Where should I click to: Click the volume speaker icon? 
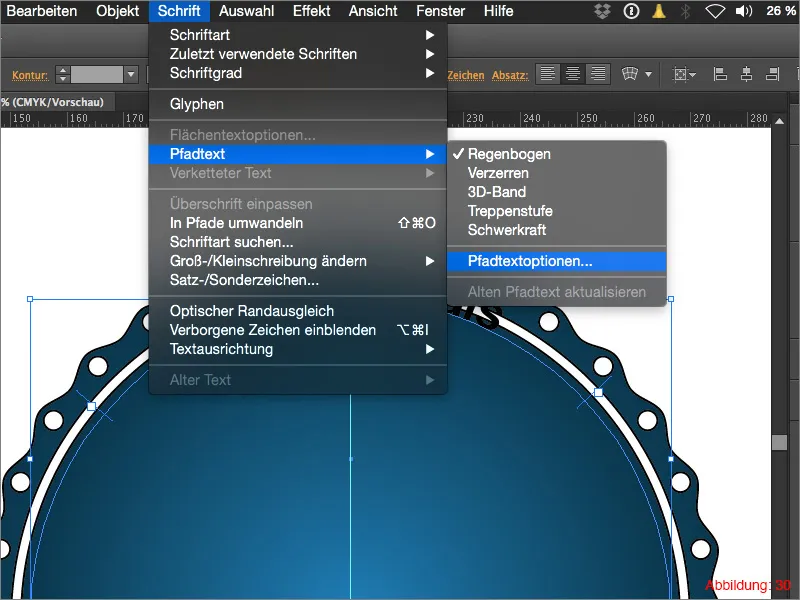744,11
